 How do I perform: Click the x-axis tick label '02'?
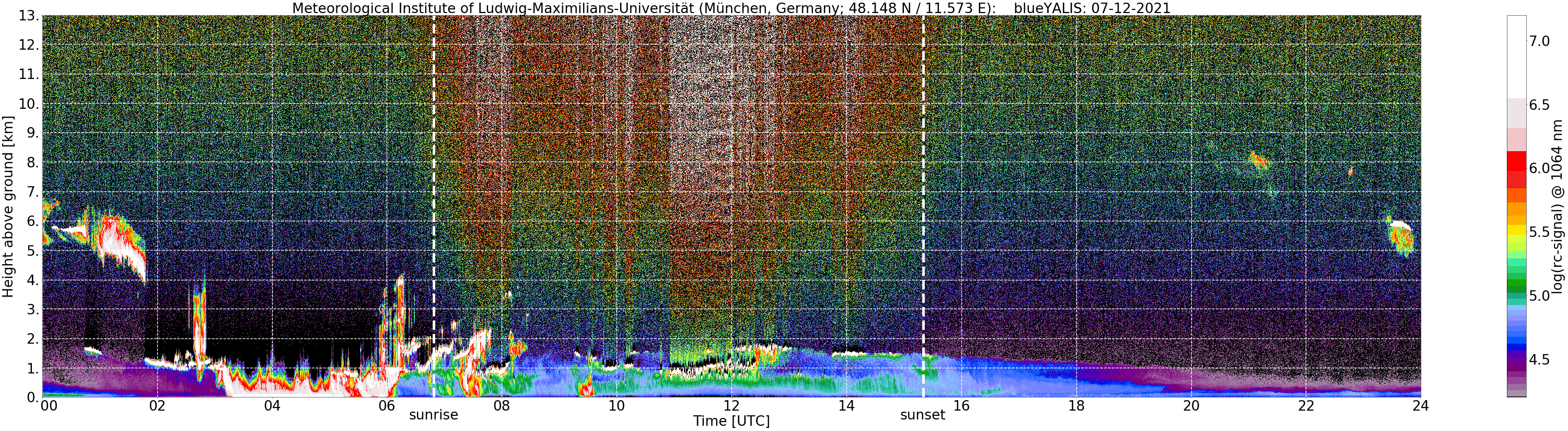pyautogui.click(x=157, y=406)
